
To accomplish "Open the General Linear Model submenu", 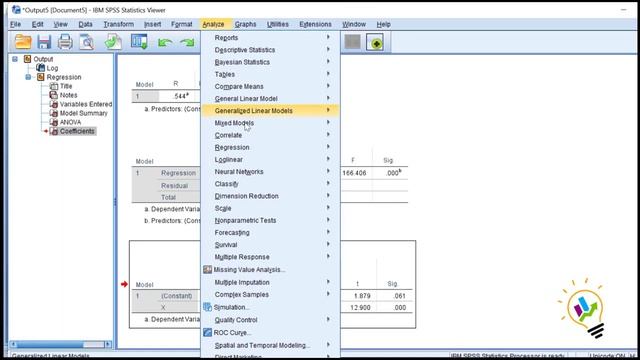I will (x=270, y=98).
